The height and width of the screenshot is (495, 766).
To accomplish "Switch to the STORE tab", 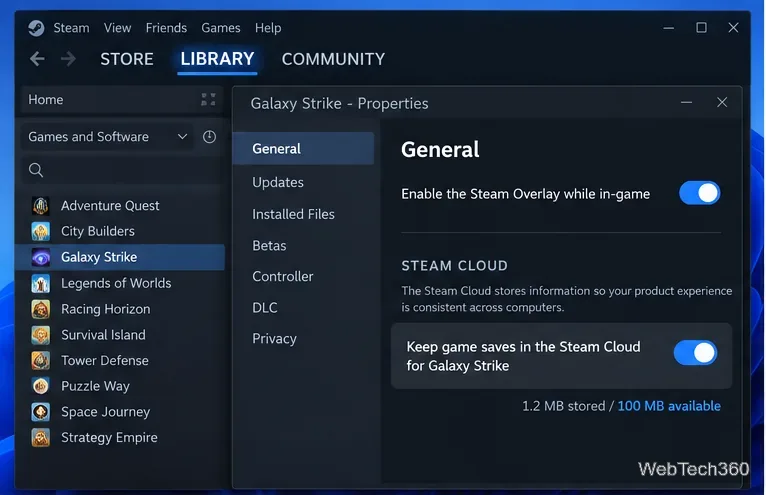I will click(127, 59).
